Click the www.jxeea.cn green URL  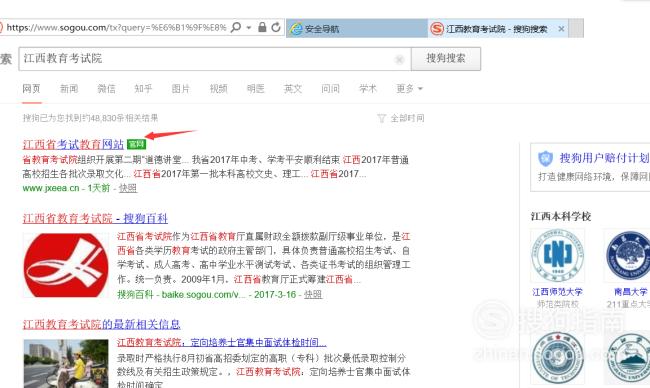51,188
